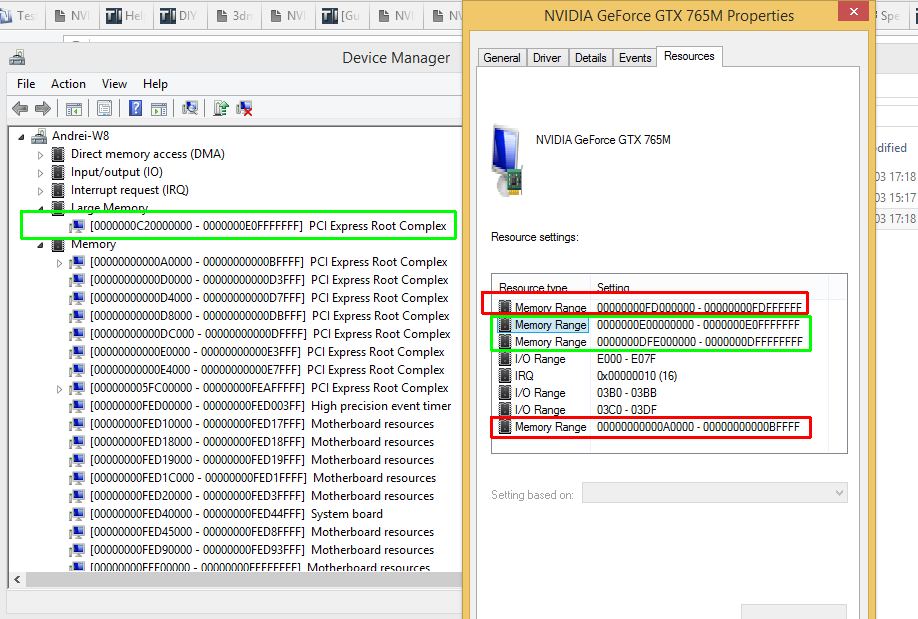Open the 'Setting based on' dropdown
This screenshot has height=619, width=918.
[715, 493]
